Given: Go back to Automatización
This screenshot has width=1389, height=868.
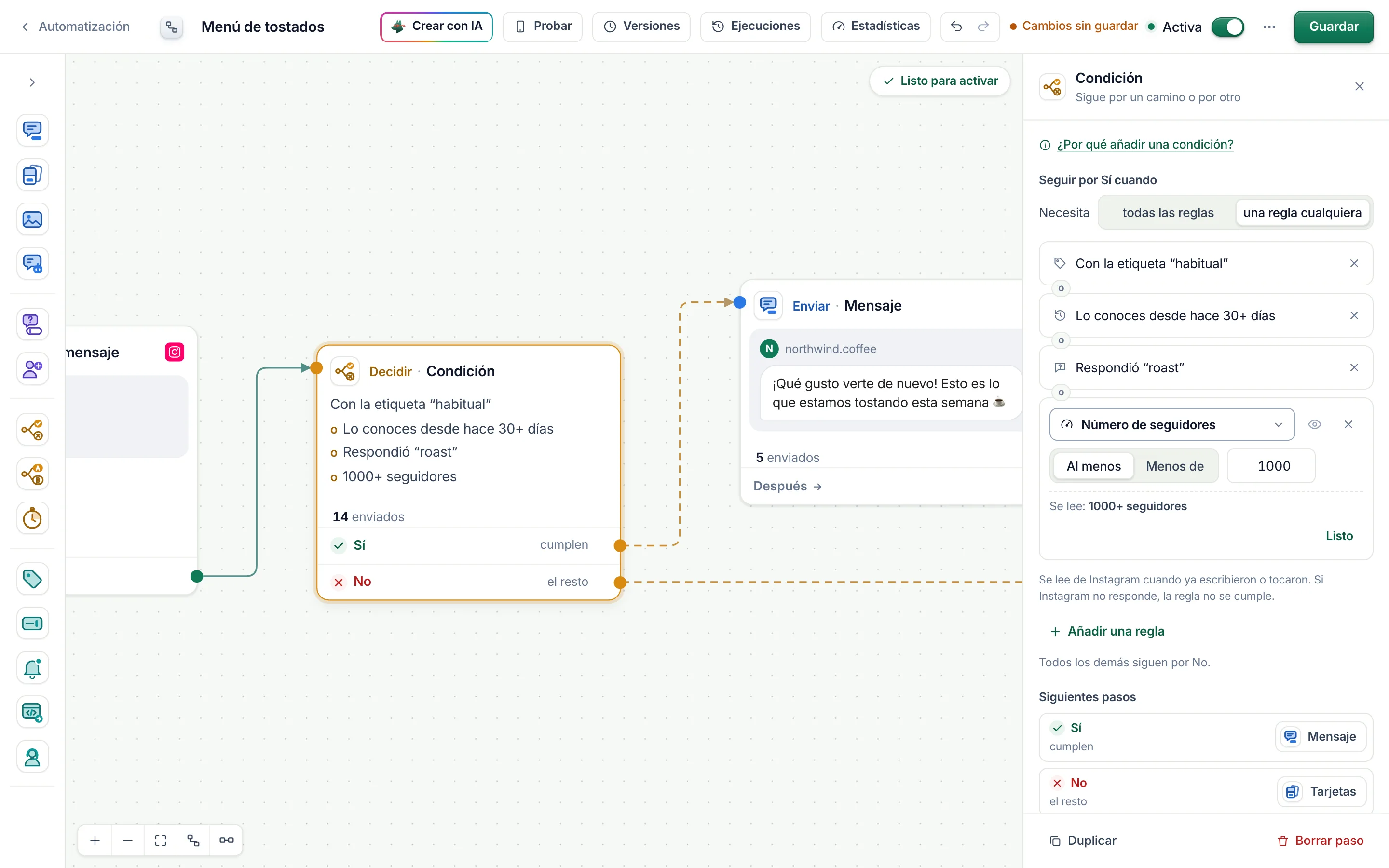Looking at the screenshot, I should pyautogui.click(x=75, y=27).
